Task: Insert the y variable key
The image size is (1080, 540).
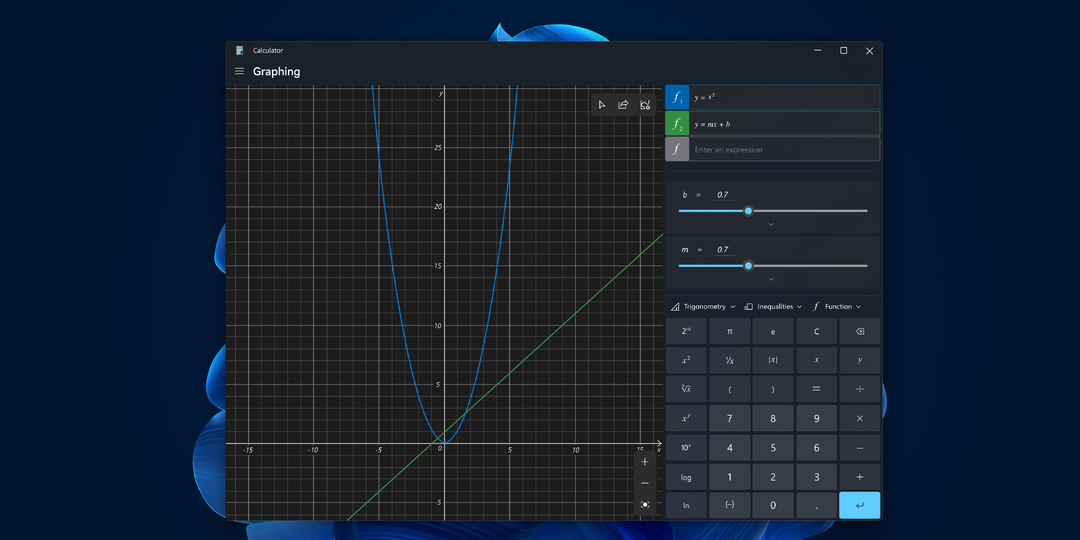Action: [860, 360]
